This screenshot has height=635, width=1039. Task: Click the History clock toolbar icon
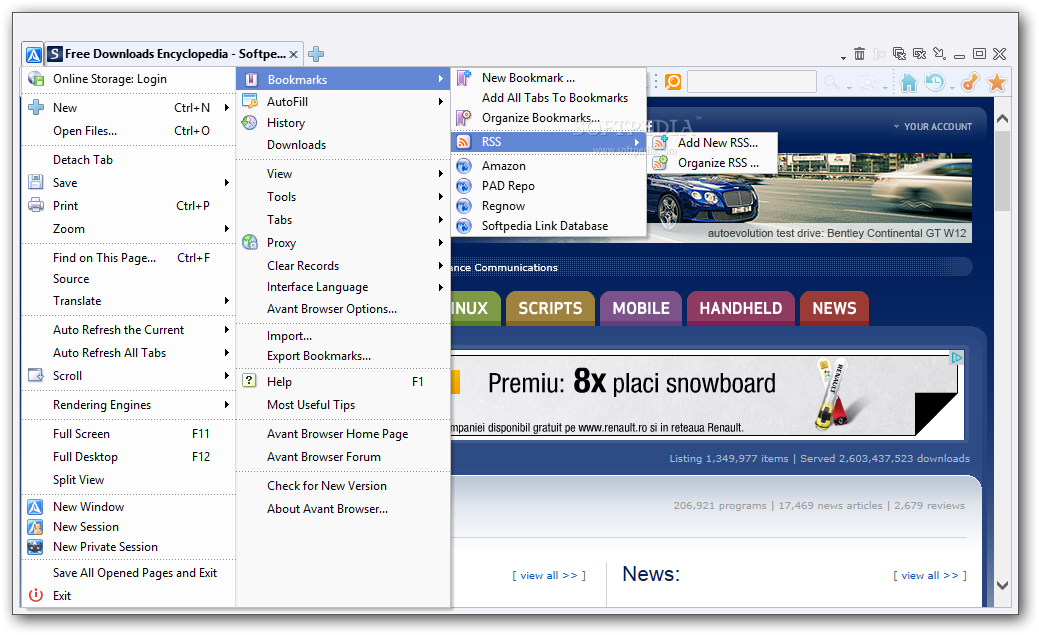(935, 82)
